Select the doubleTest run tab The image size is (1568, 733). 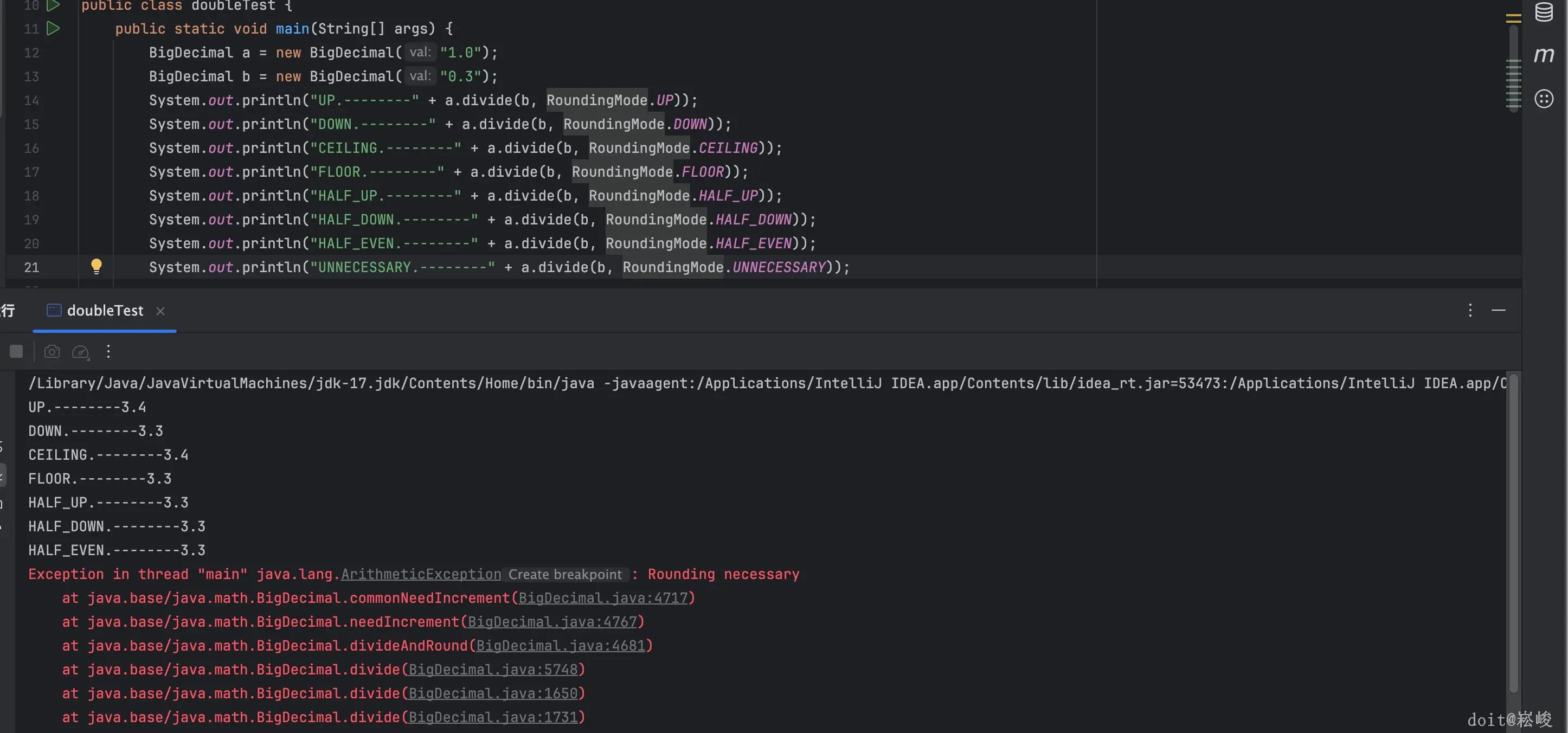tap(104, 311)
